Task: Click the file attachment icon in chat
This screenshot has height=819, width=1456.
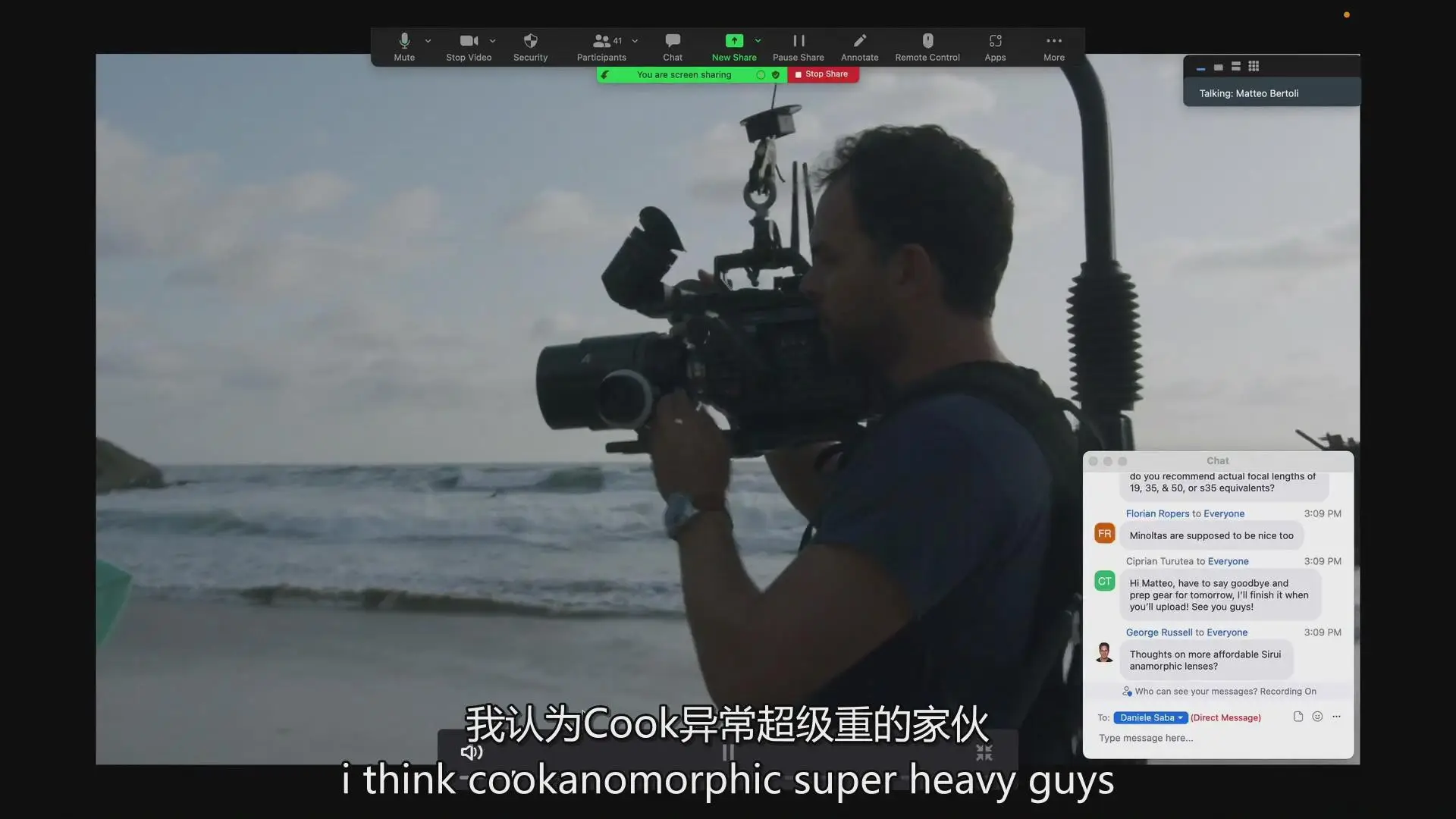Action: (x=1298, y=717)
